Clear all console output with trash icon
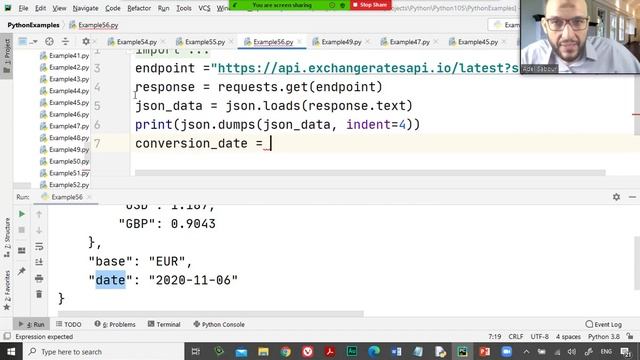This screenshot has width=640, height=360. [x=39, y=294]
